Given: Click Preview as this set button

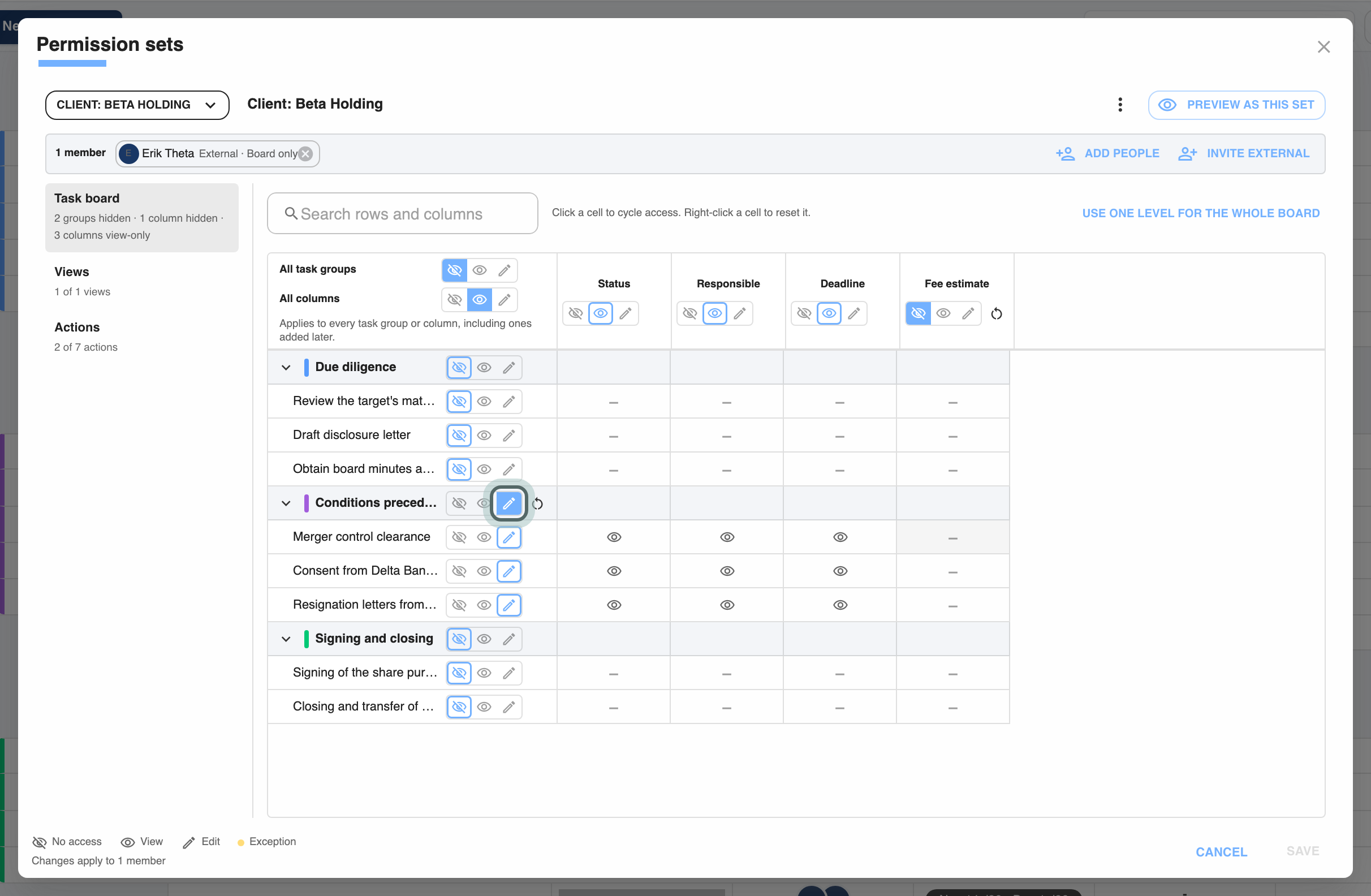Looking at the screenshot, I should [x=1236, y=105].
